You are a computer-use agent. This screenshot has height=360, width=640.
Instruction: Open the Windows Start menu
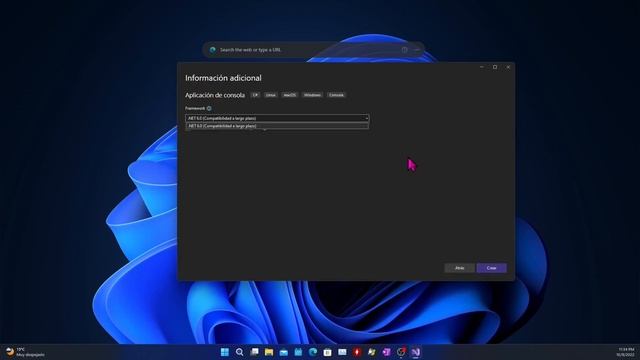(224, 352)
